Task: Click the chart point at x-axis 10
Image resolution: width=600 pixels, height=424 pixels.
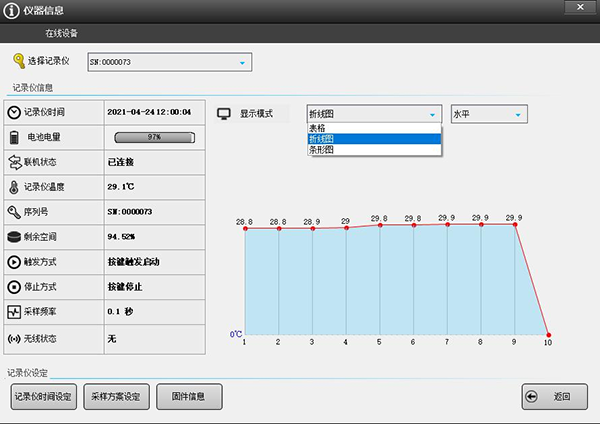Action: pyautogui.click(x=548, y=335)
